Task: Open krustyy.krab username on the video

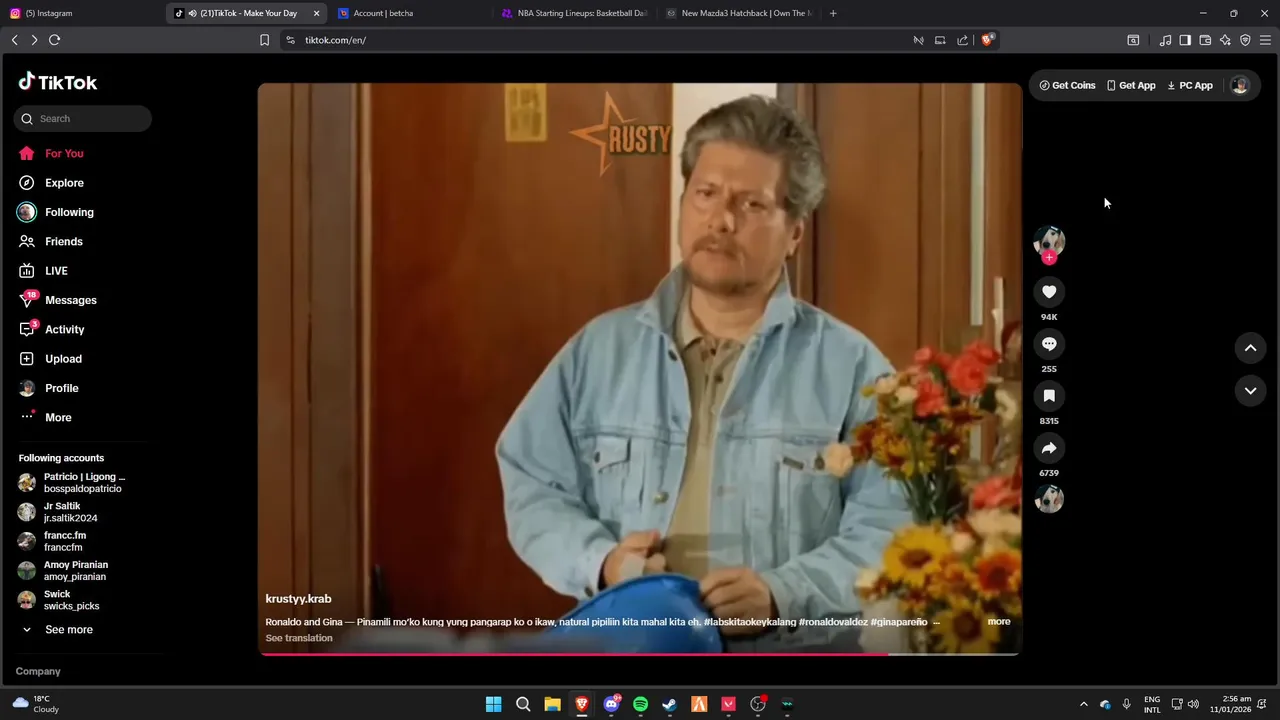Action: tap(298, 599)
